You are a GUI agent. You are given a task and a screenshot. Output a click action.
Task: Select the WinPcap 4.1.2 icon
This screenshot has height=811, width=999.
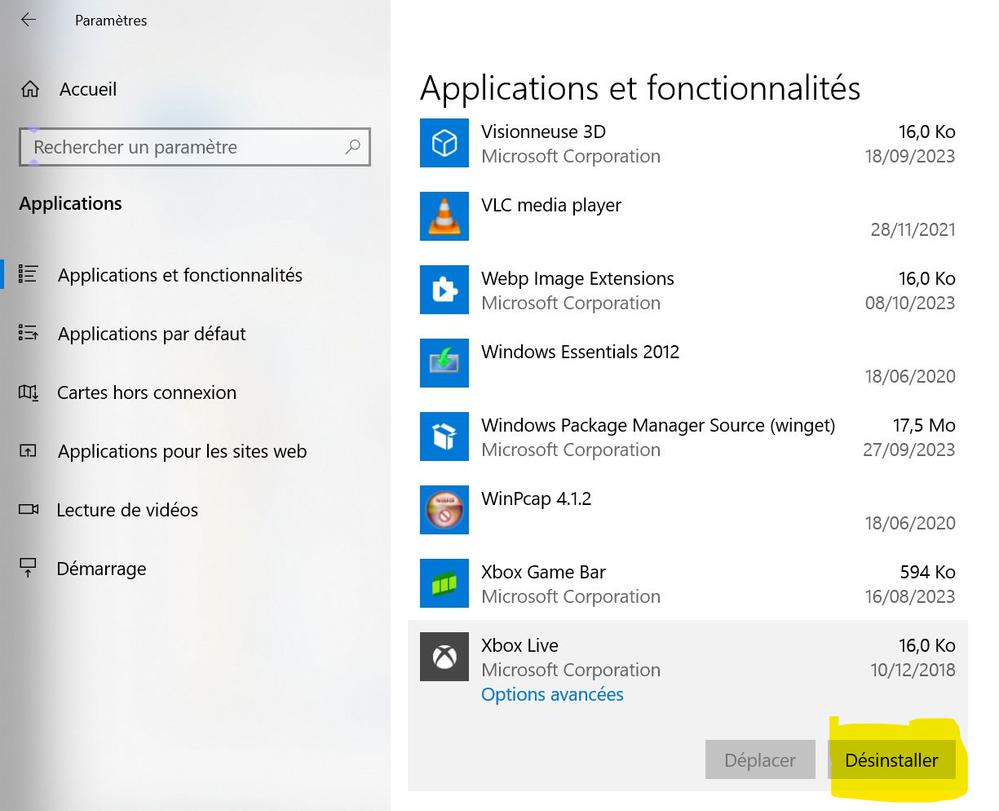(444, 510)
